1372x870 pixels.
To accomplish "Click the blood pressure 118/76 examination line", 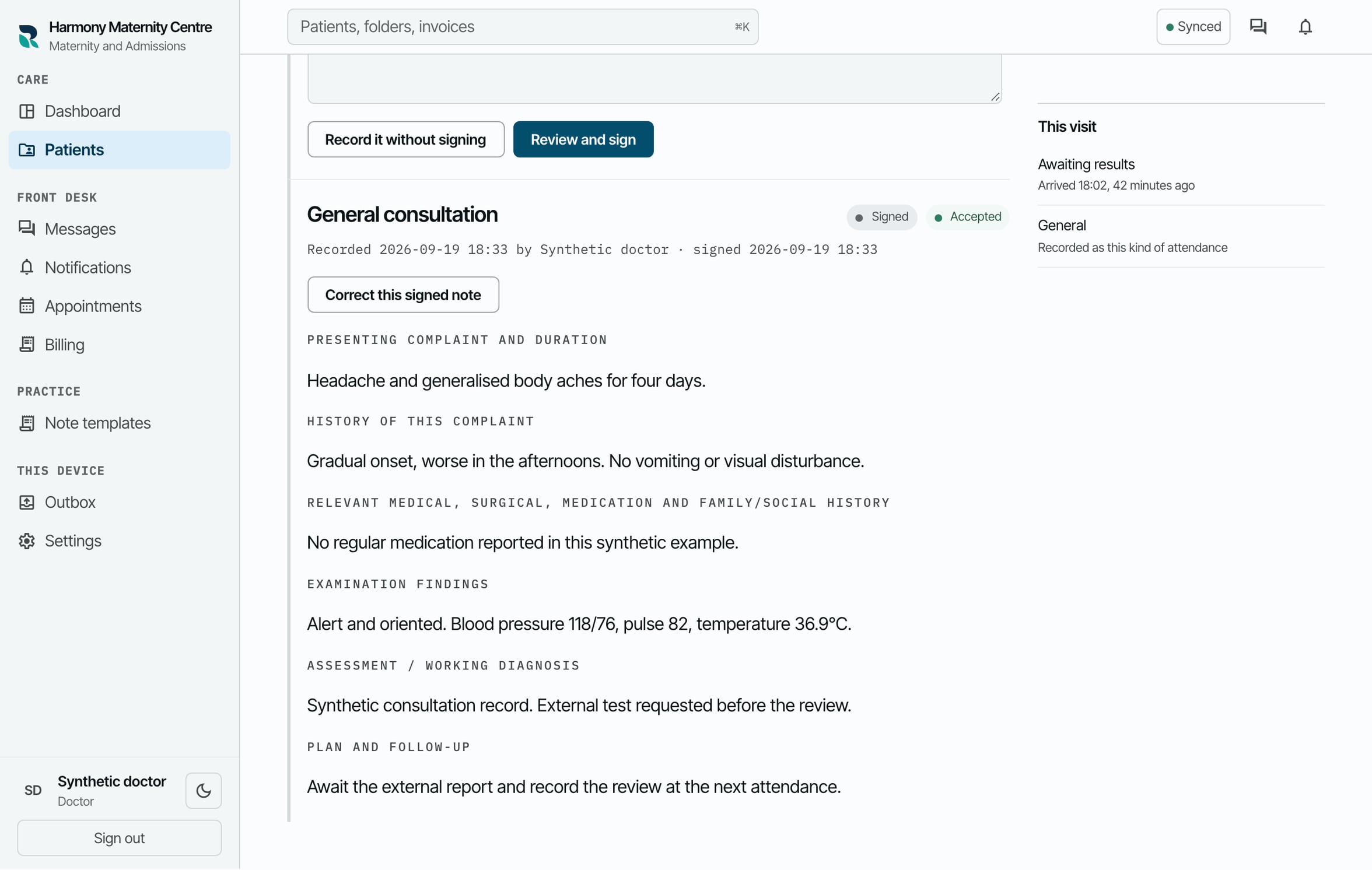I will [579, 624].
